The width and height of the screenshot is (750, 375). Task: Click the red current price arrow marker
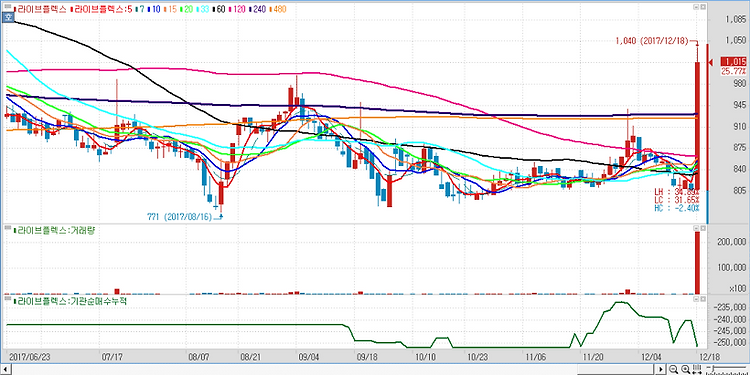[711, 62]
